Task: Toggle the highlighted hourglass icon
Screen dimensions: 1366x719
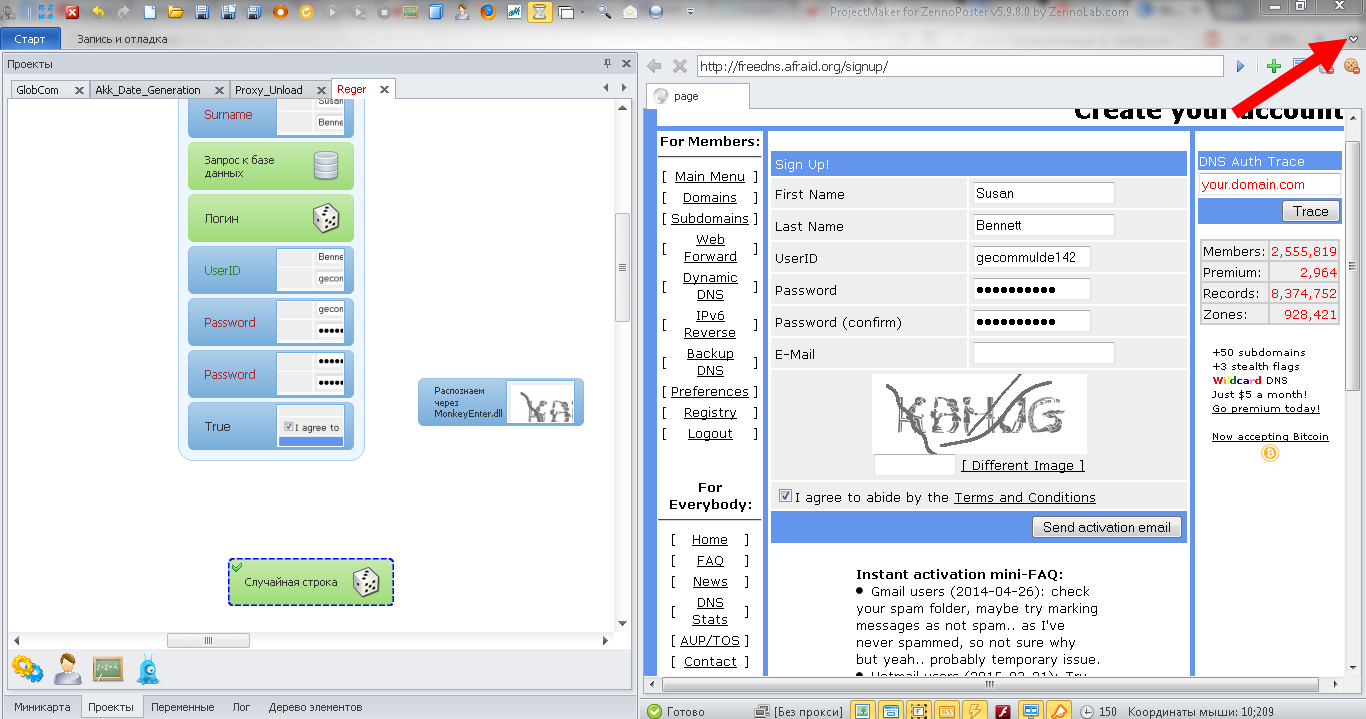Action: tap(540, 12)
